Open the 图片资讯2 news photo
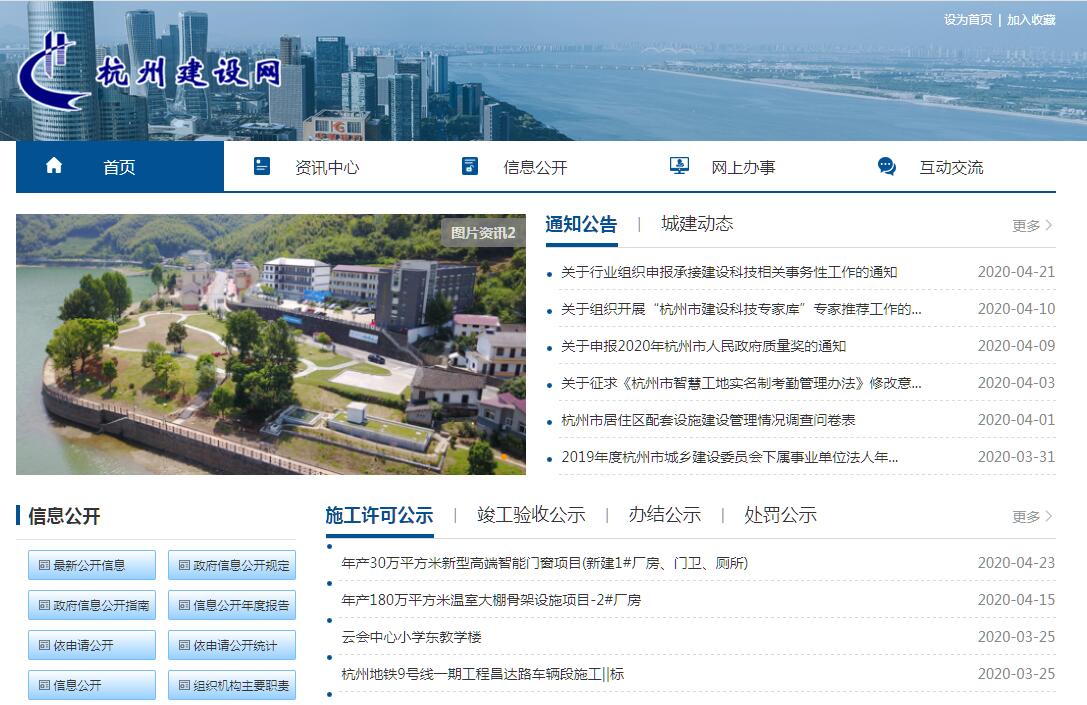Screen dimensions: 1087x705 [x=271, y=345]
